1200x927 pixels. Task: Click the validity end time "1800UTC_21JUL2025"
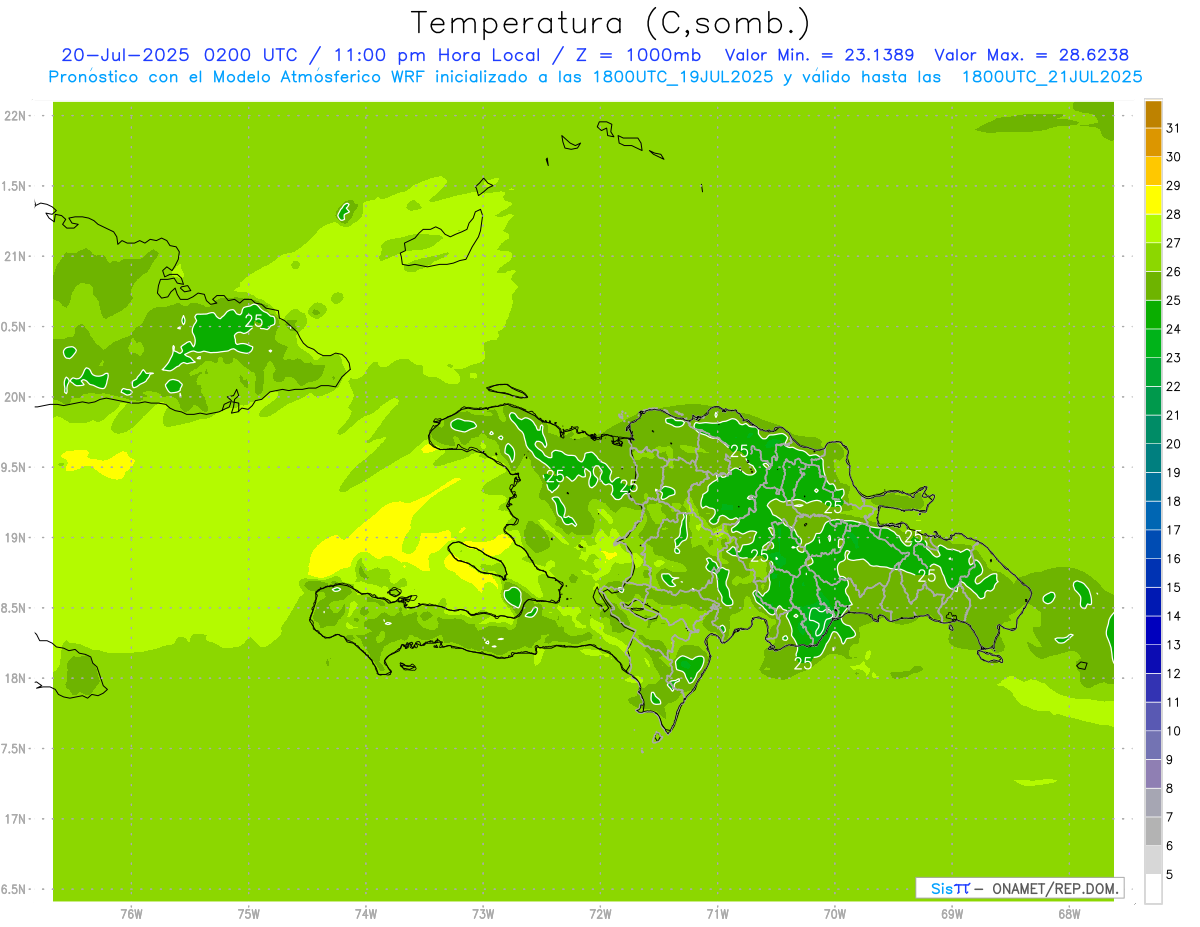(1052, 77)
